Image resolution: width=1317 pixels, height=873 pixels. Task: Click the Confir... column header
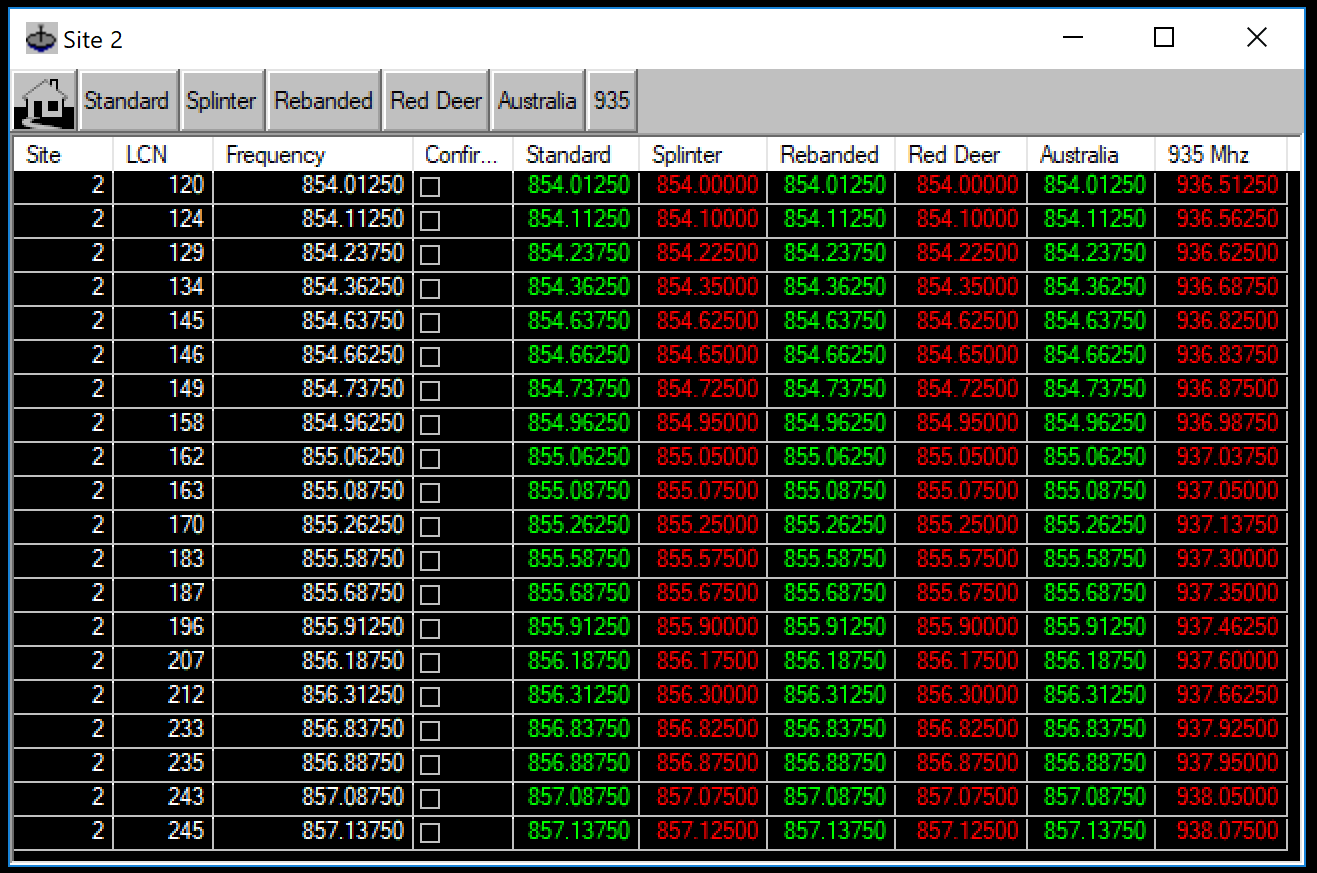463,155
